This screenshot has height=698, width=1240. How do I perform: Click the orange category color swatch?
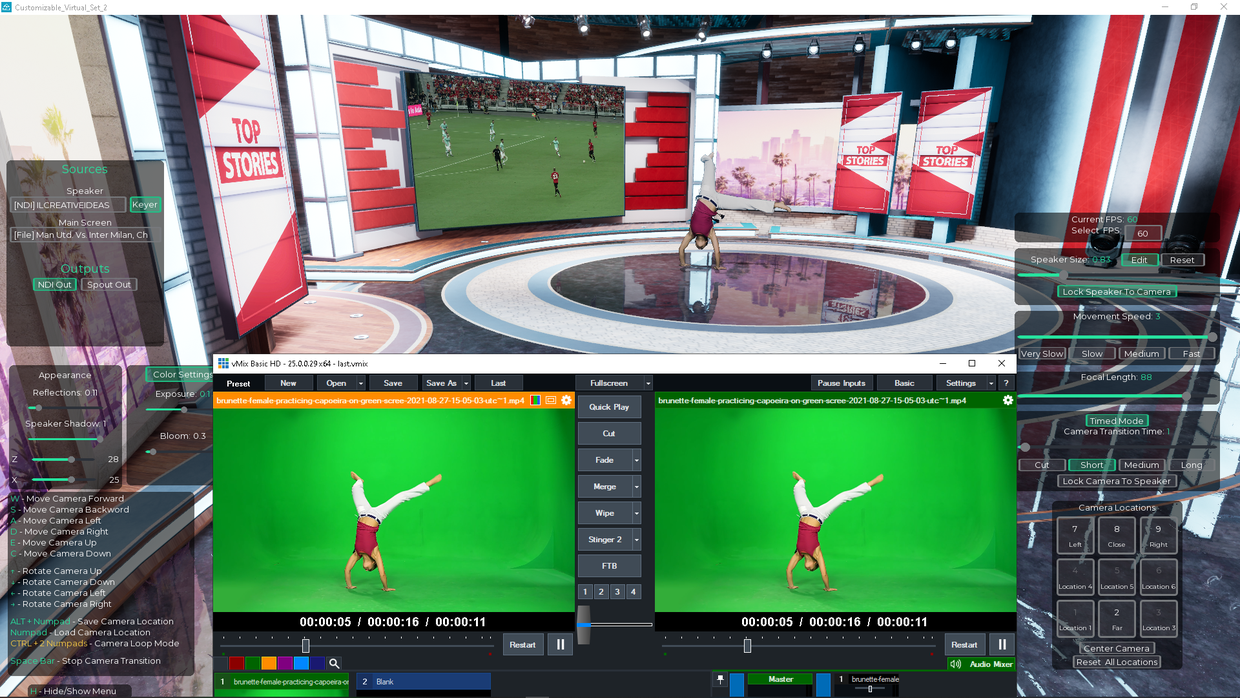(269, 663)
